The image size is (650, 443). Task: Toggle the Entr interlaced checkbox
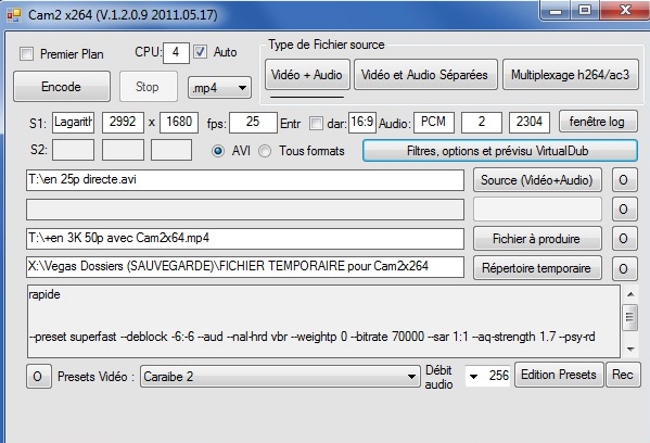(x=316, y=123)
